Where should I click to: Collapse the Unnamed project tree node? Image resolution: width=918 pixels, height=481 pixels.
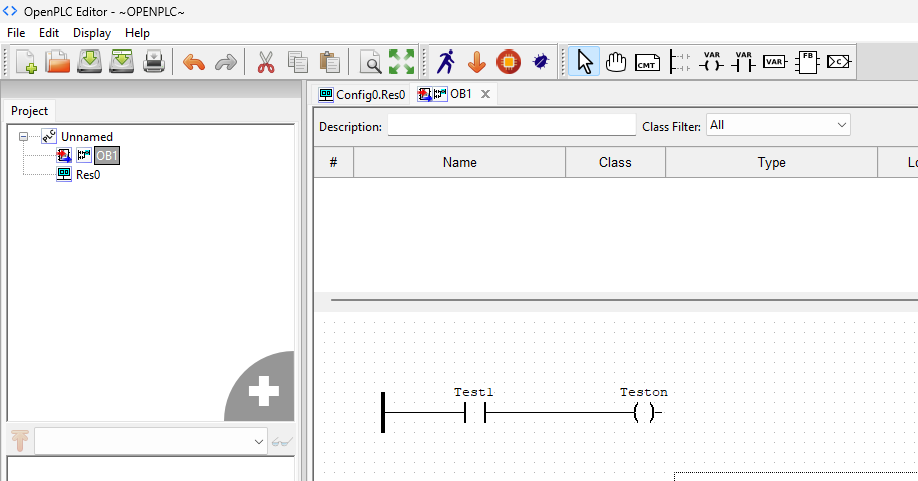click(x=24, y=136)
